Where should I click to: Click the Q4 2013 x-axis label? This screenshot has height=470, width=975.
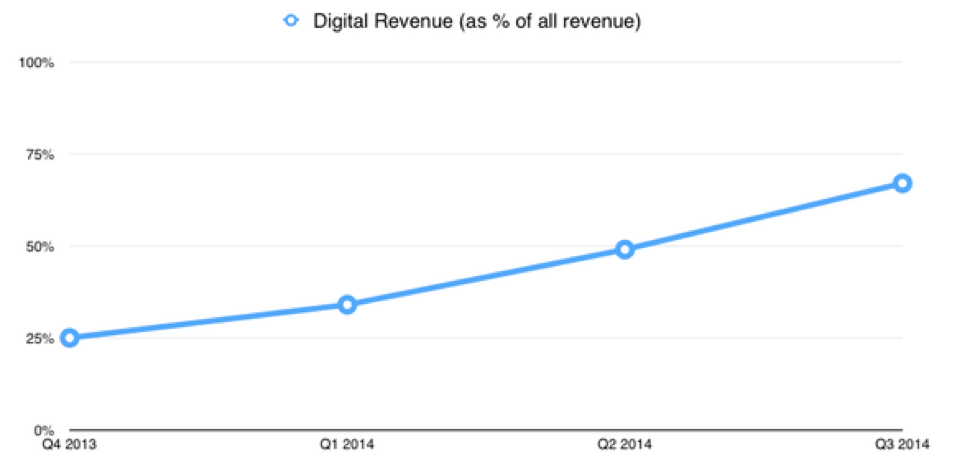click(69, 445)
